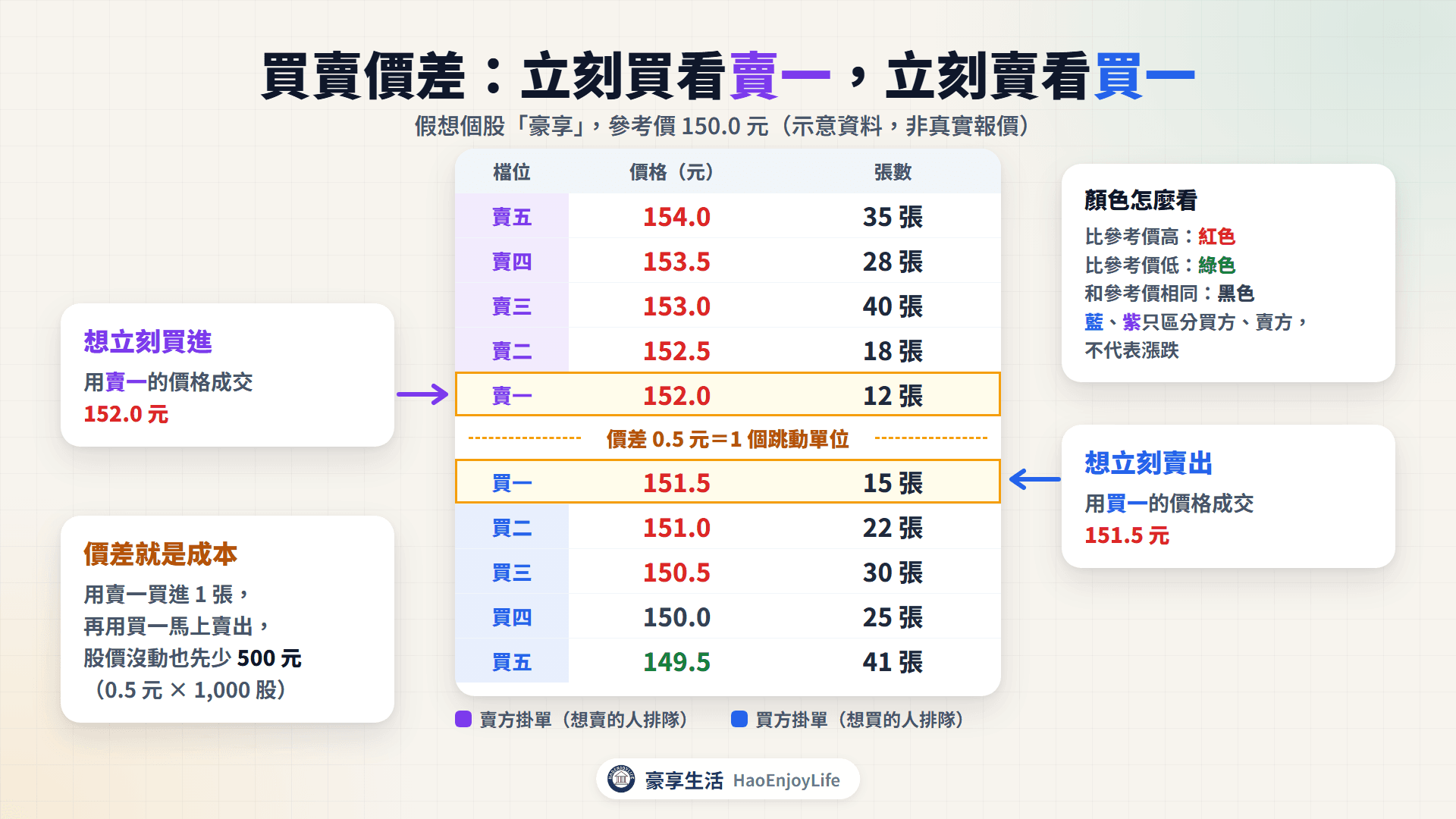Click the 40 張 quantity cell
Image resolution: width=1456 pixels, height=819 pixels.
pyautogui.click(x=893, y=306)
